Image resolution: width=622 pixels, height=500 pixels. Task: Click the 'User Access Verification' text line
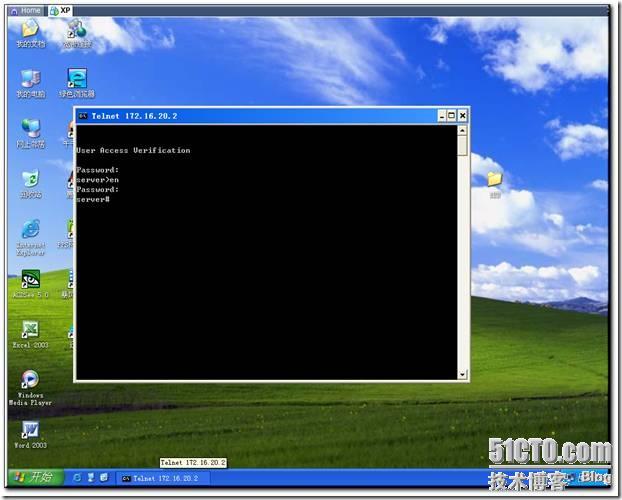[133, 150]
